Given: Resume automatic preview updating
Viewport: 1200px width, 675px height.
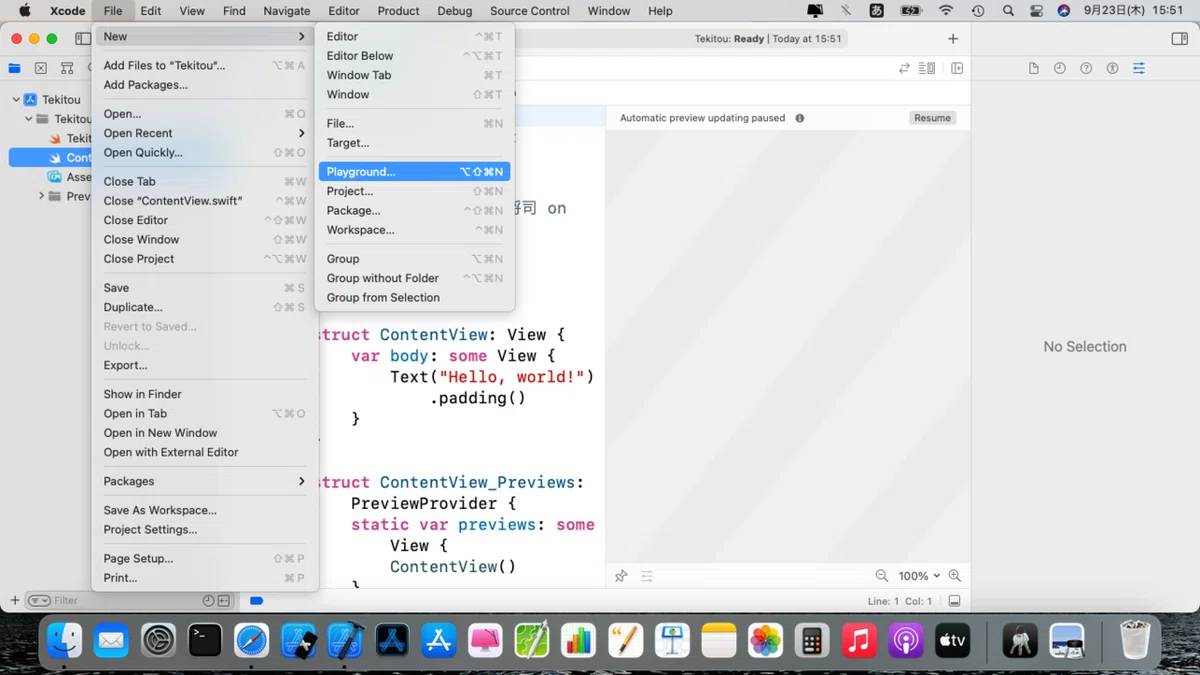Looking at the screenshot, I should [x=932, y=118].
